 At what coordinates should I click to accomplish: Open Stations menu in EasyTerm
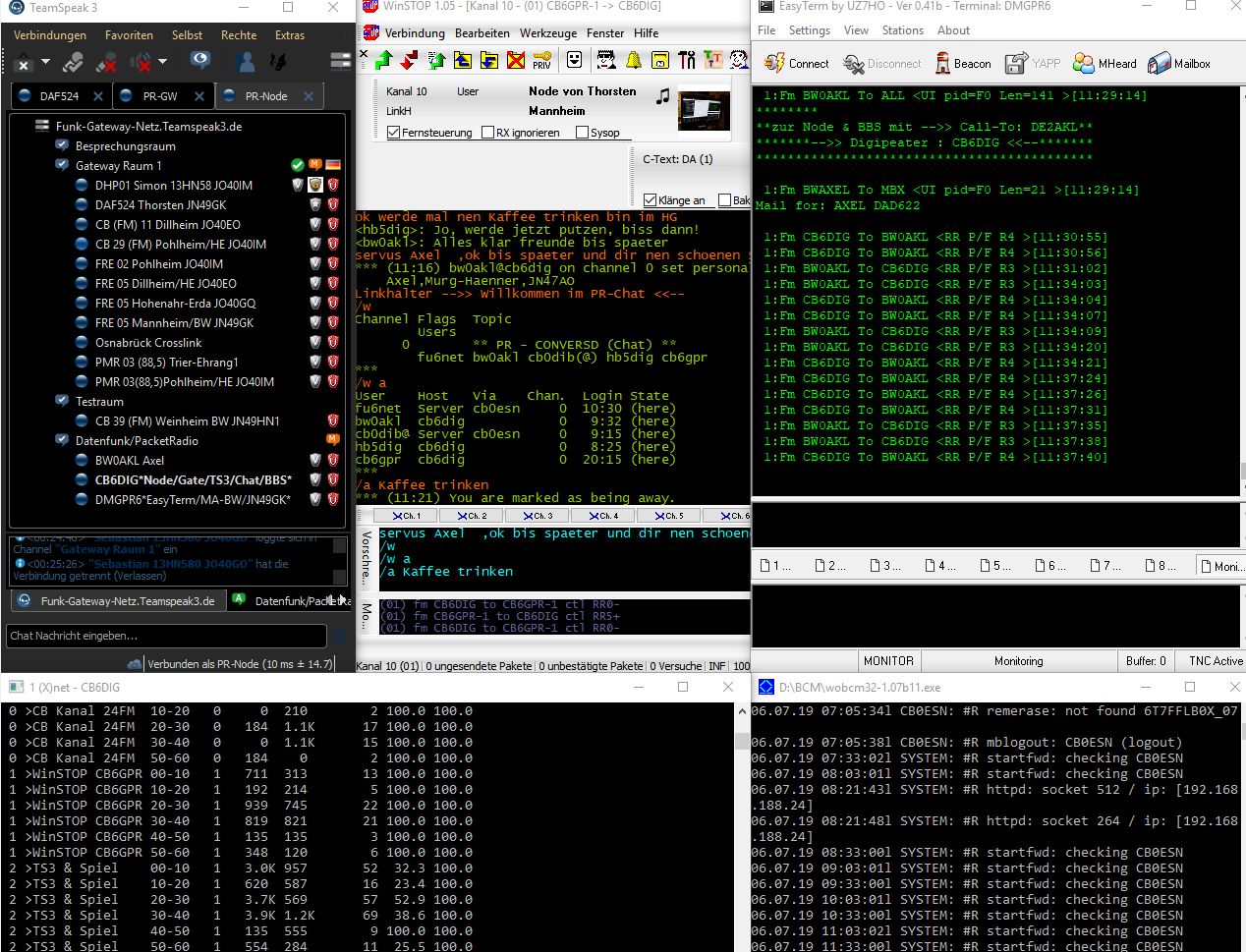point(902,30)
